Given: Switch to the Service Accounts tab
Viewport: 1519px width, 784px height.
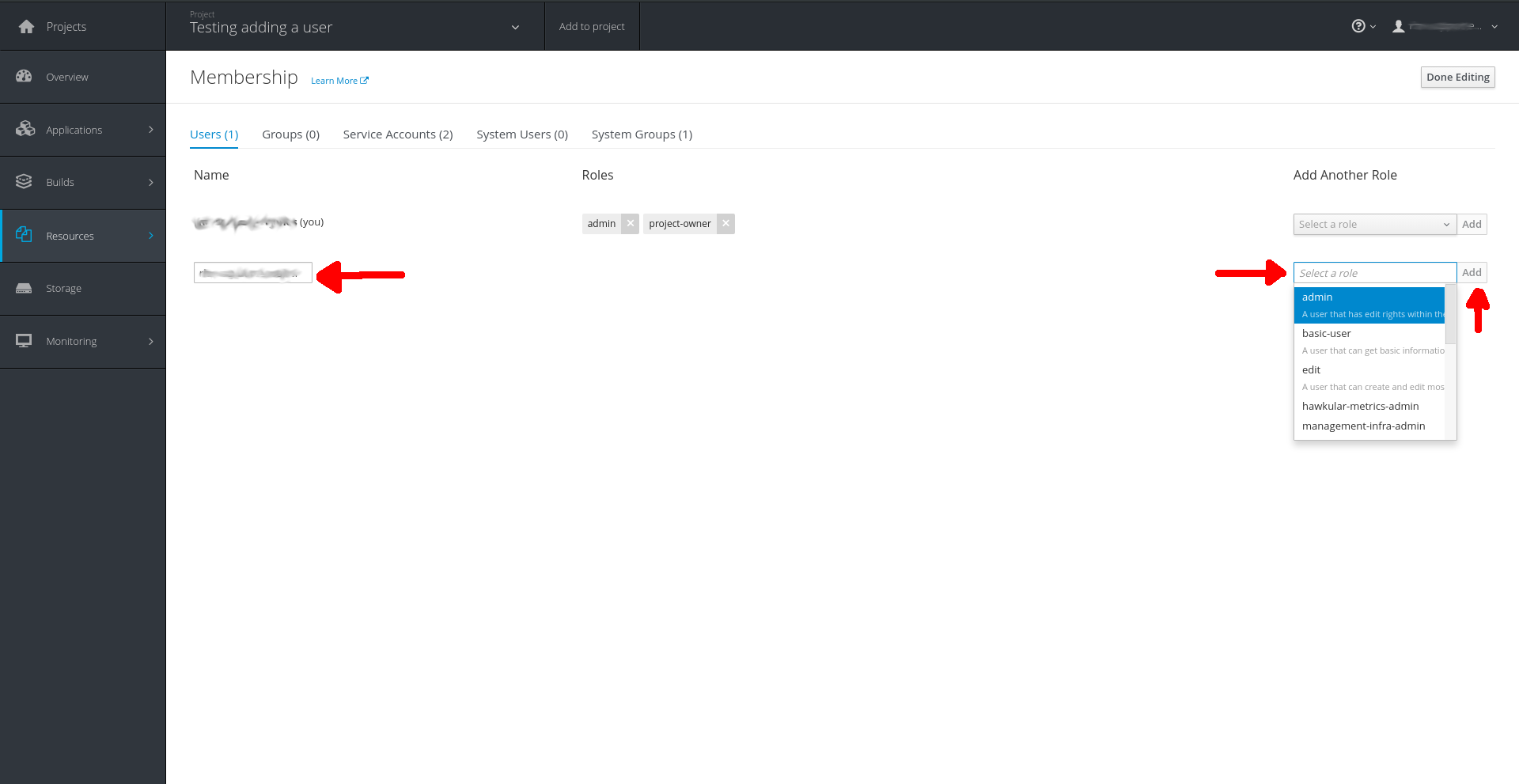Looking at the screenshot, I should click(x=397, y=134).
